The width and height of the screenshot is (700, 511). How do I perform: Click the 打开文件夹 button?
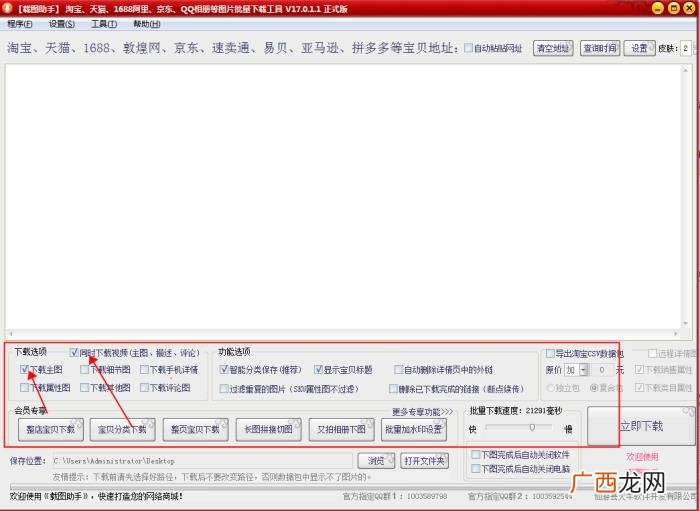424,461
